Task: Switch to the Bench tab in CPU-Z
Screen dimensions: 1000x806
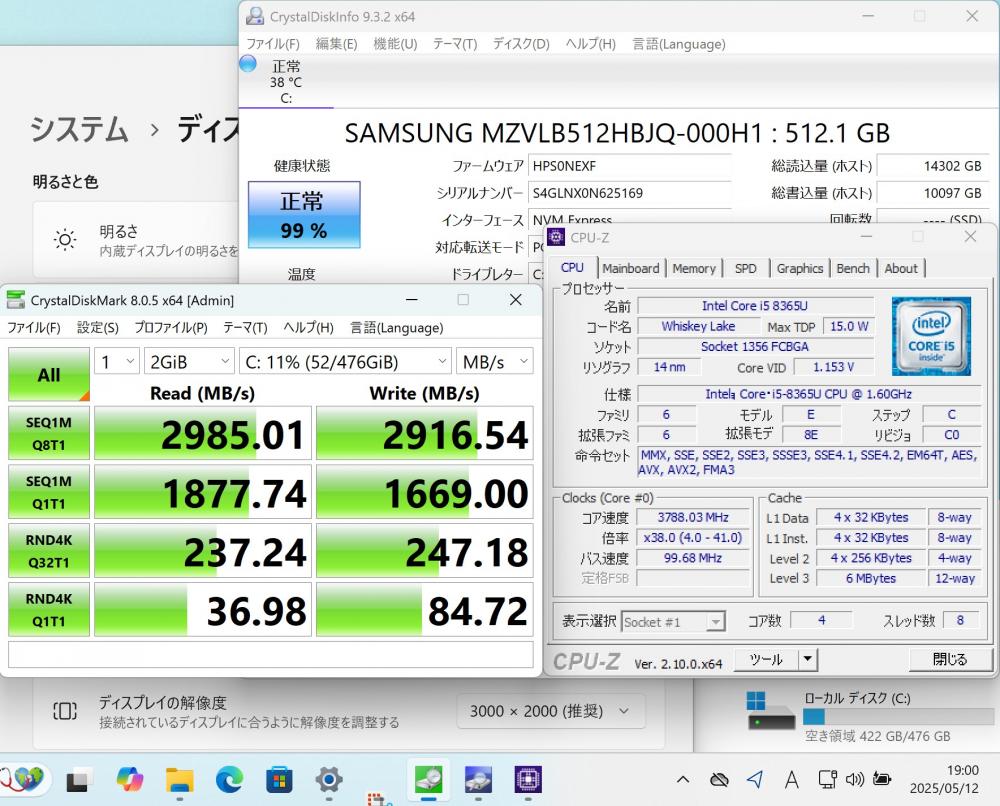Action: pyautogui.click(x=853, y=268)
